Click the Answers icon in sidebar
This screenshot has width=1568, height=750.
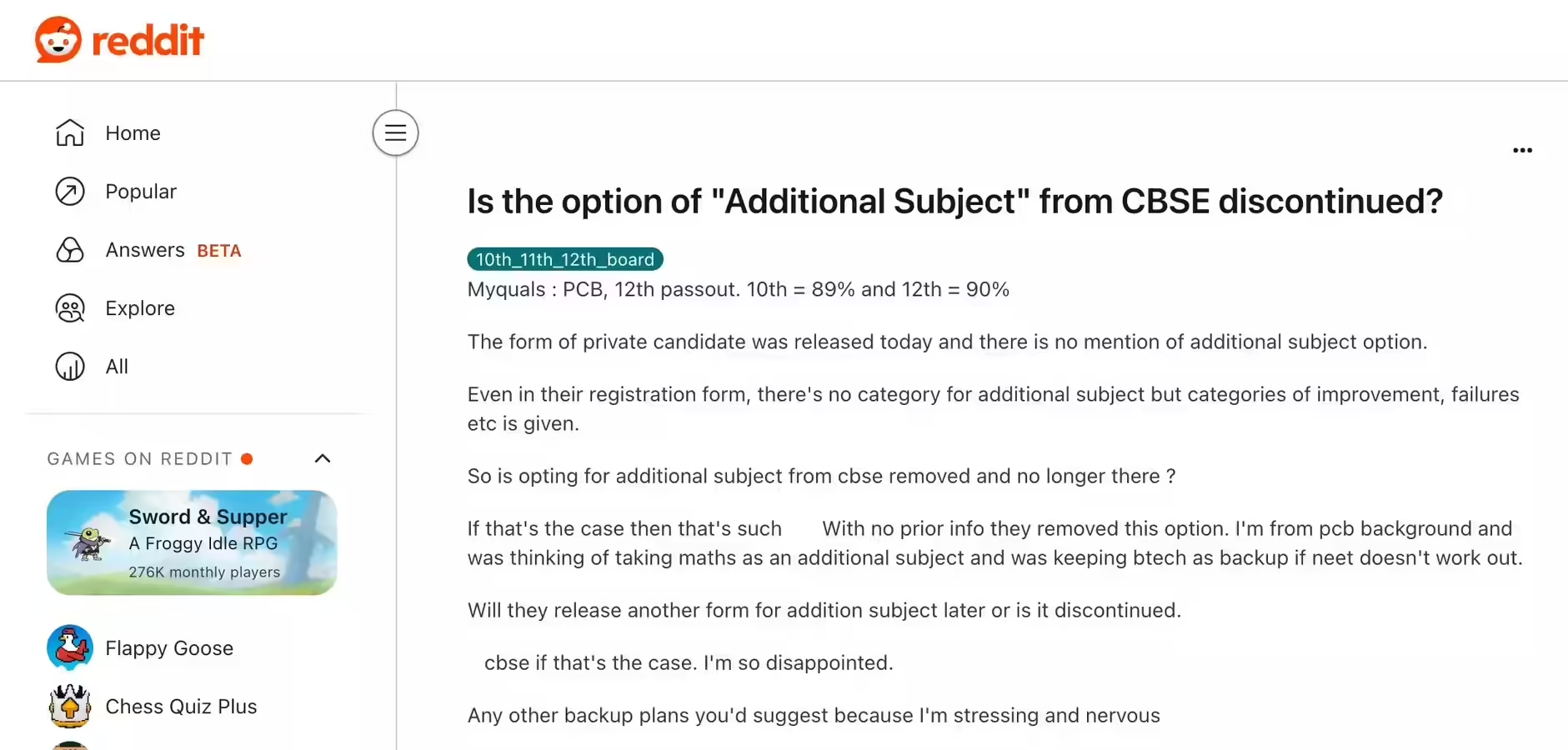tap(70, 250)
